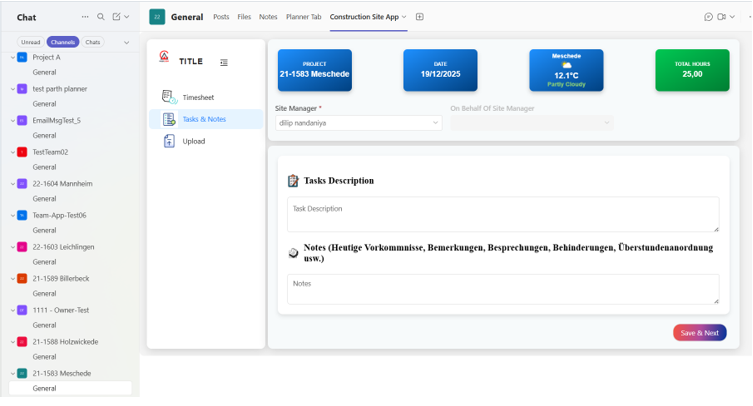Image resolution: width=753 pixels, height=406 pixels.
Task: Open the Site Manager dropdown
Action: (358, 123)
